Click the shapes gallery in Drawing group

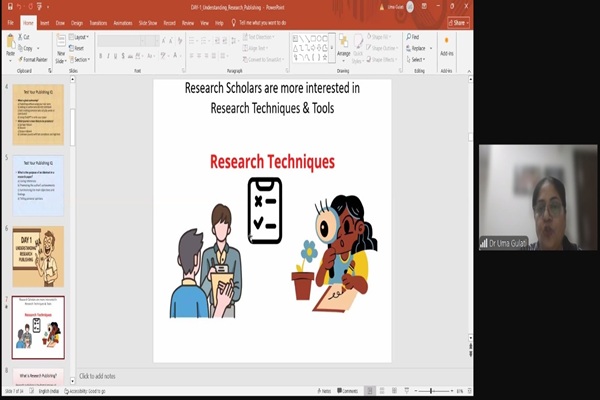[x=310, y=45]
